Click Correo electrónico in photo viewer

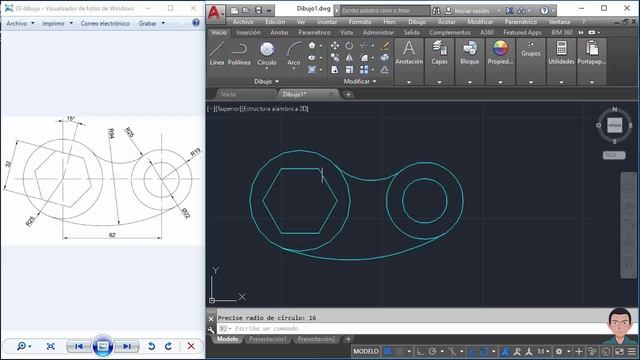click(x=105, y=23)
